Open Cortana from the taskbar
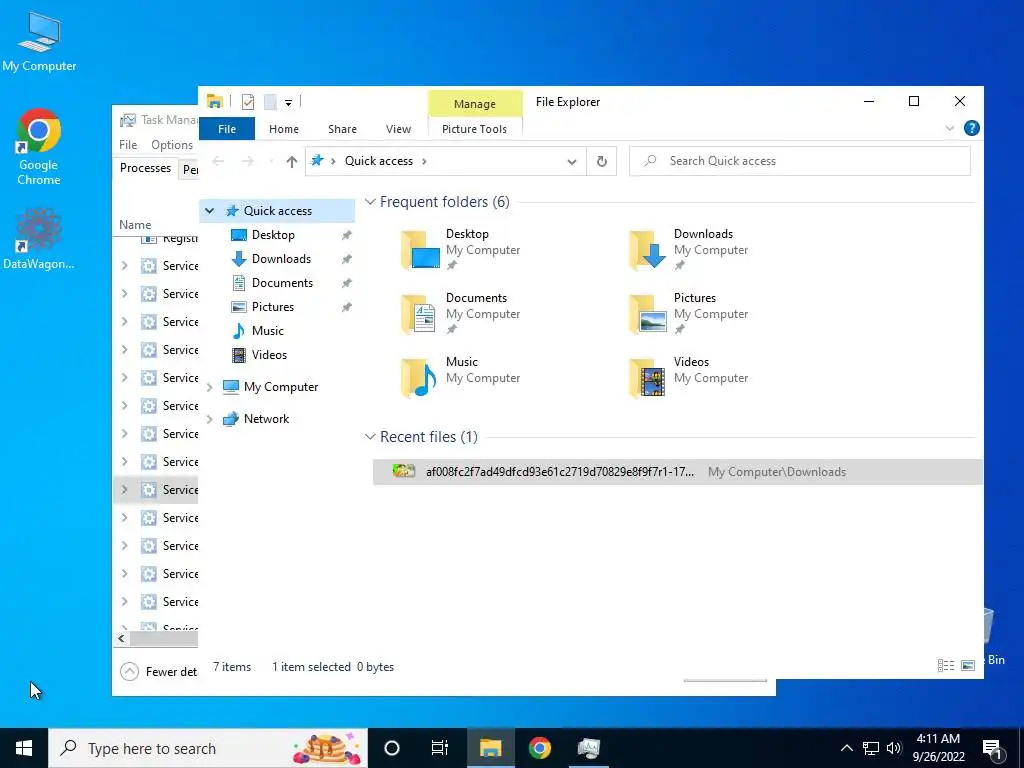1024x768 pixels. (x=392, y=748)
